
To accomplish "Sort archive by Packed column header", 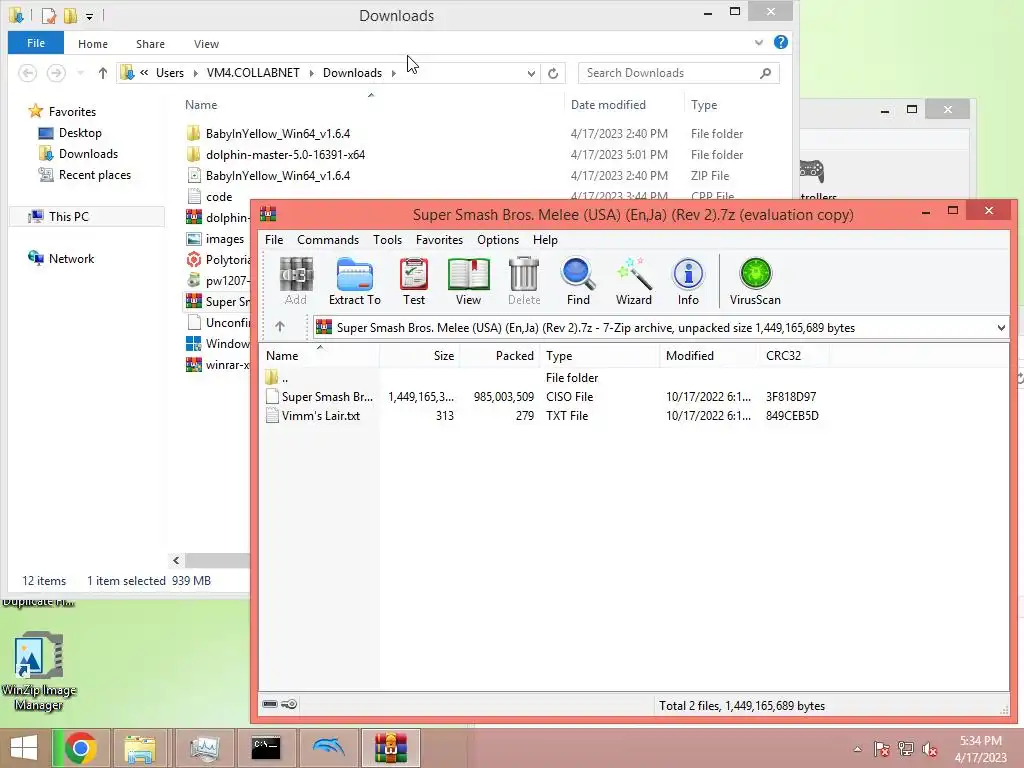I will pyautogui.click(x=500, y=355).
